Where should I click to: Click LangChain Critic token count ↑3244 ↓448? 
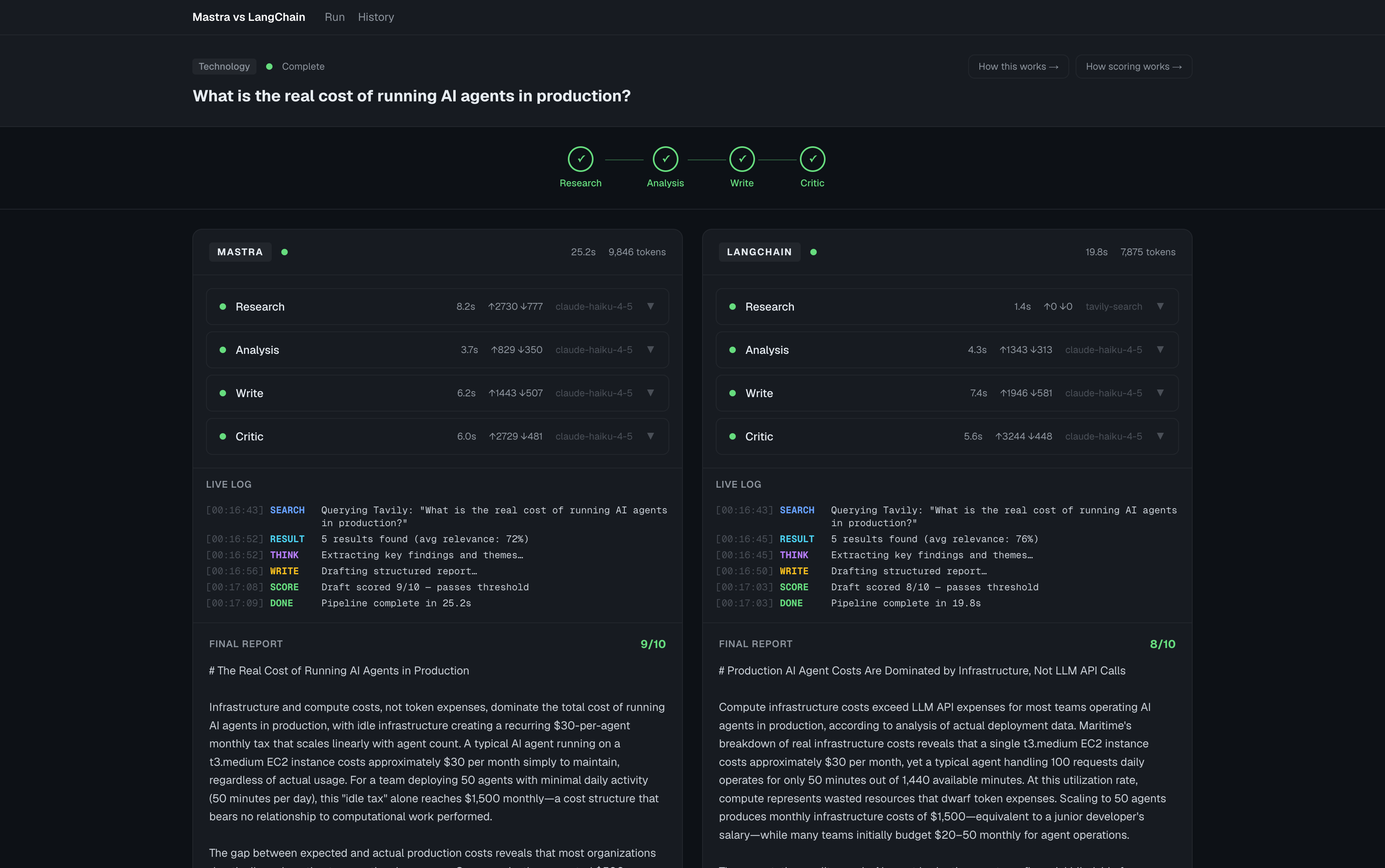point(1024,436)
